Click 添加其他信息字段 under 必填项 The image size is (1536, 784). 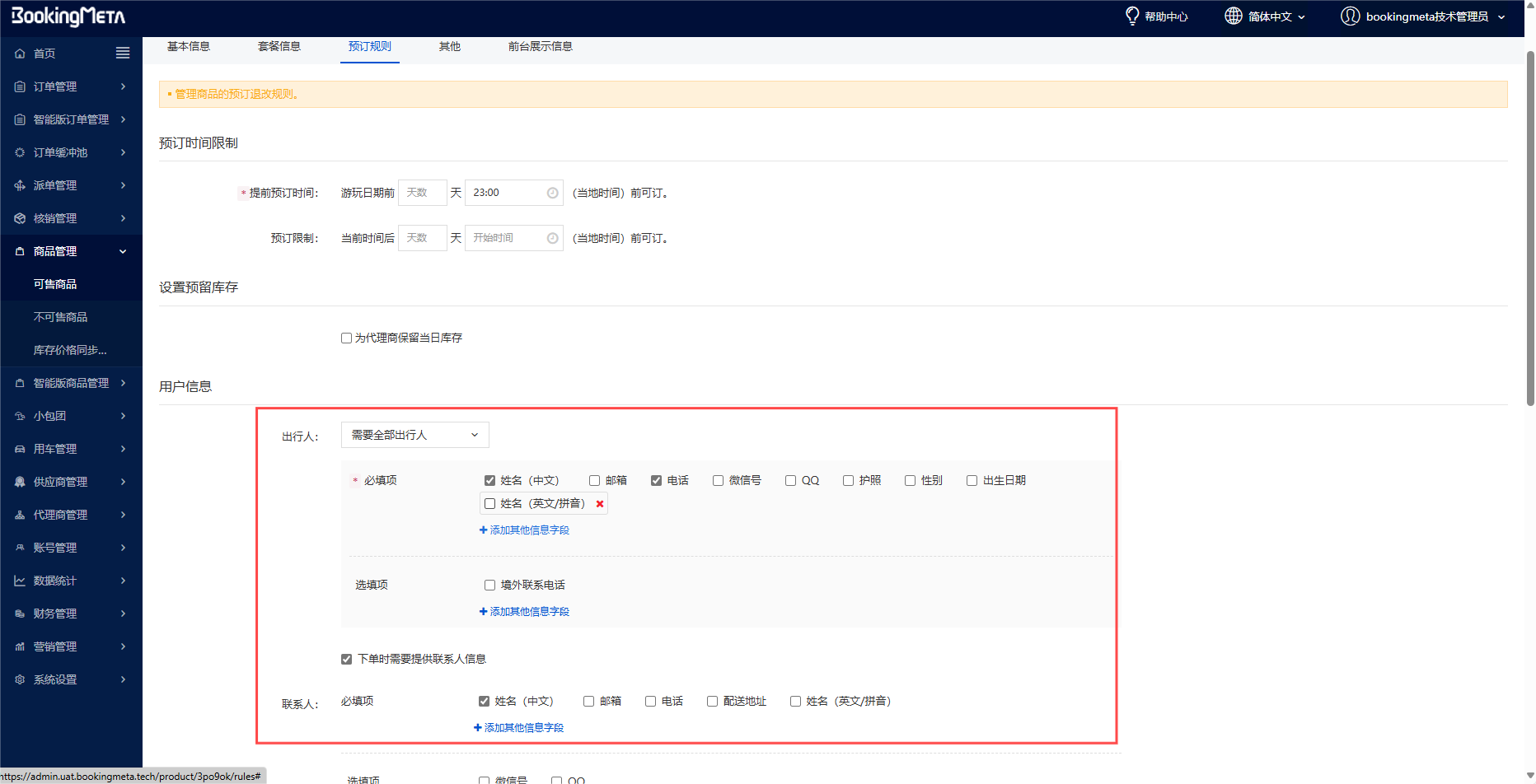pos(524,530)
